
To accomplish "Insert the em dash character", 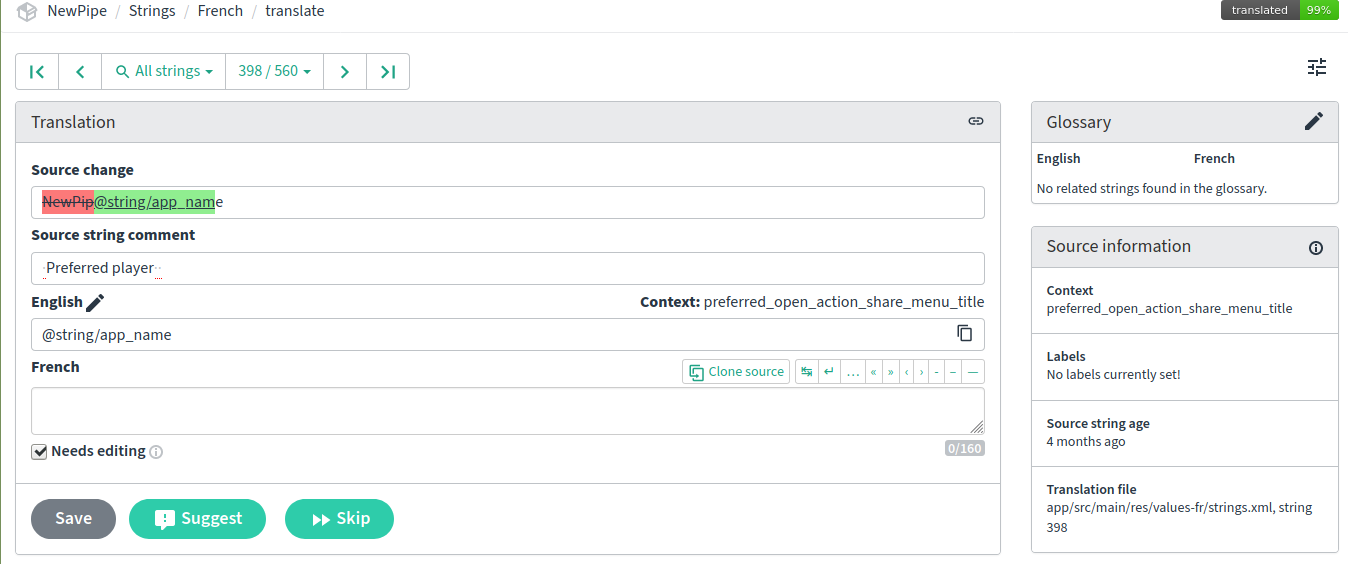I will [972, 372].
